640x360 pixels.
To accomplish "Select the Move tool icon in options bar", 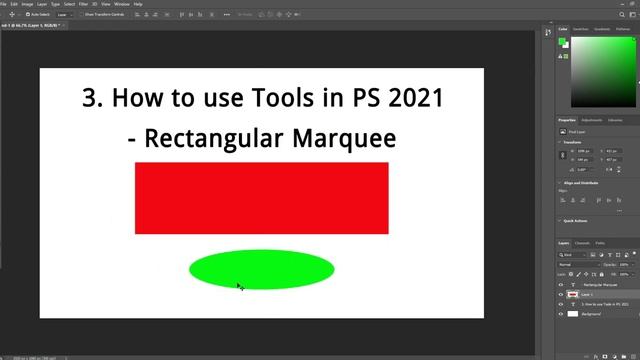I will (12, 14).
